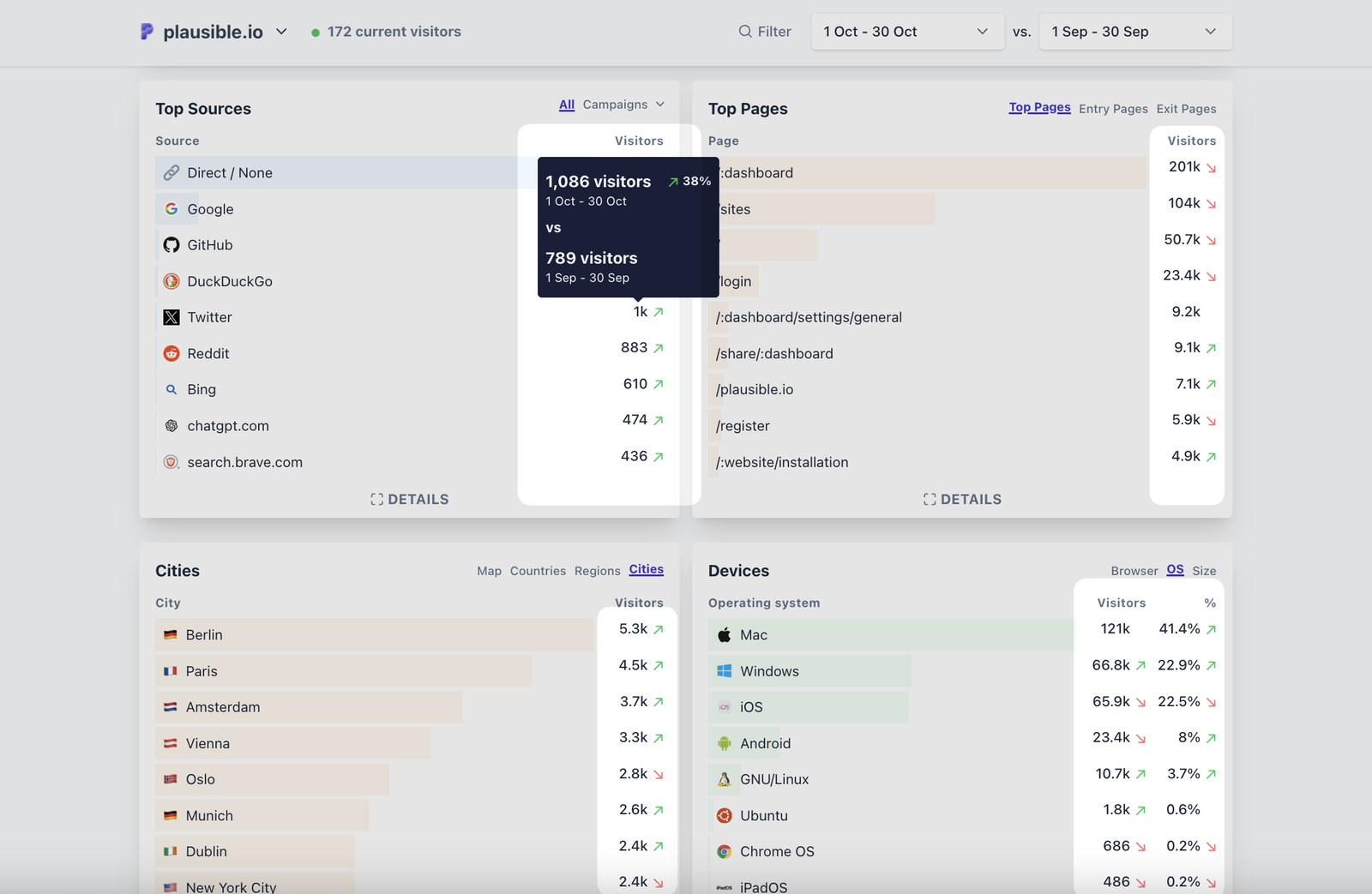Open the 1 Oct - 30 Oct date dropdown
Screen dimensions: 1372x894
point(906,31)
